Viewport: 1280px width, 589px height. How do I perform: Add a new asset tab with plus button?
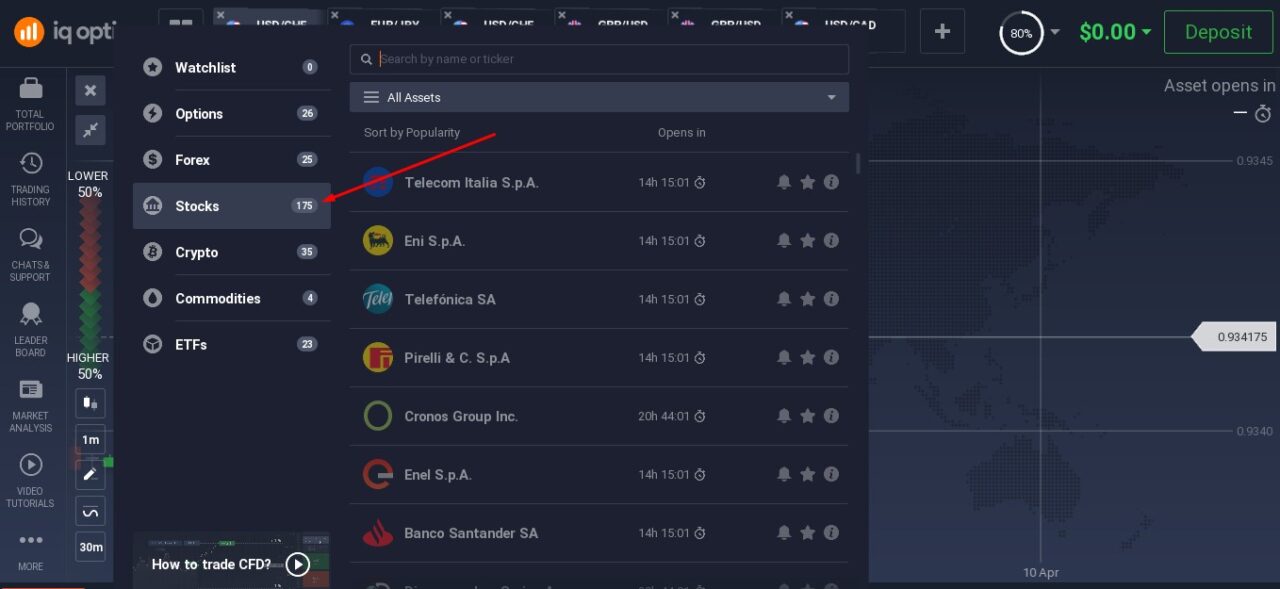click(942, 32)
